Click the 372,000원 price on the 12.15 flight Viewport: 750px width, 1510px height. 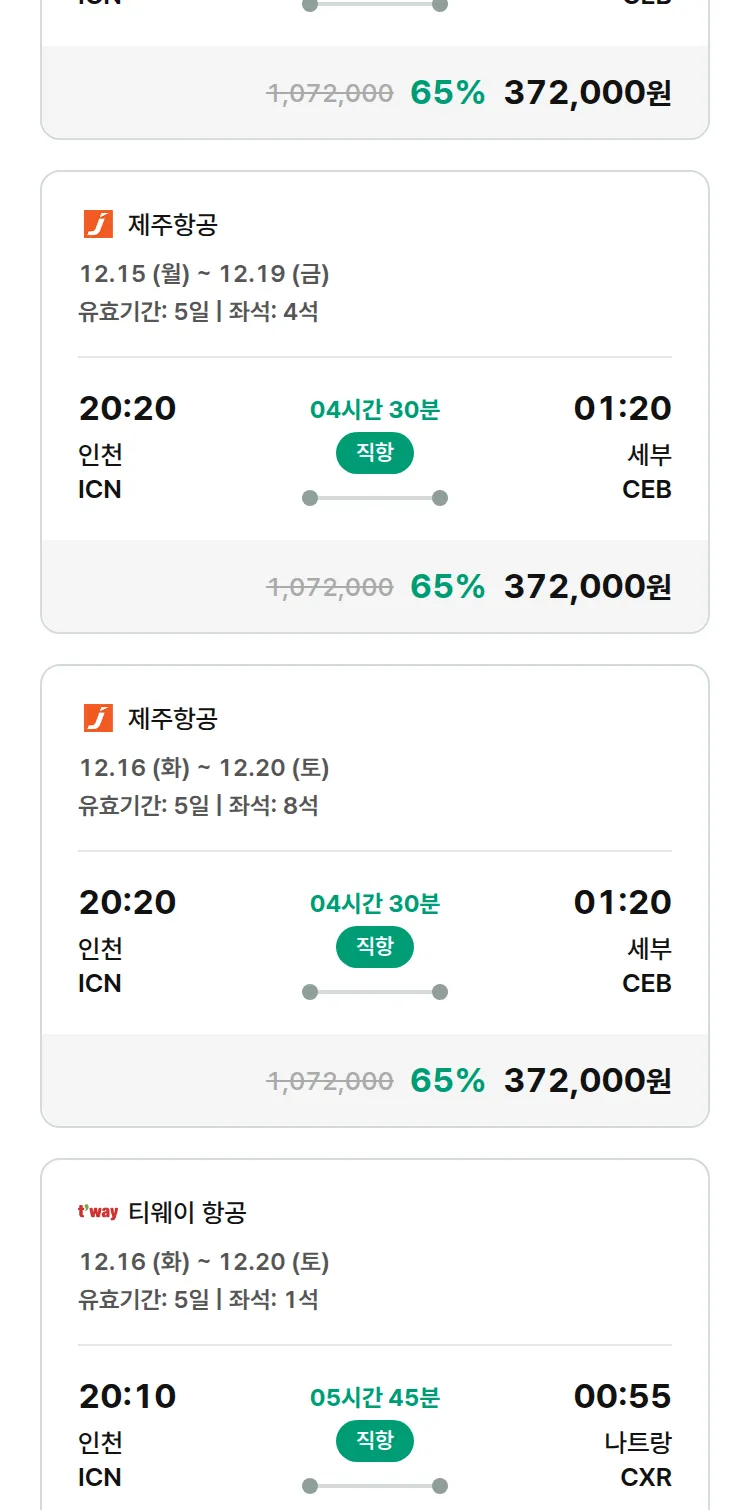coord(587,587)
